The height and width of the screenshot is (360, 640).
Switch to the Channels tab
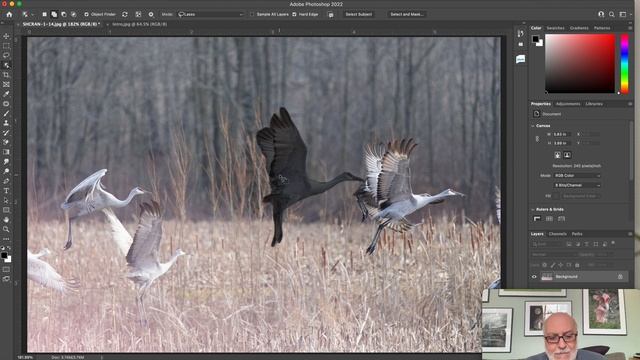558,234
